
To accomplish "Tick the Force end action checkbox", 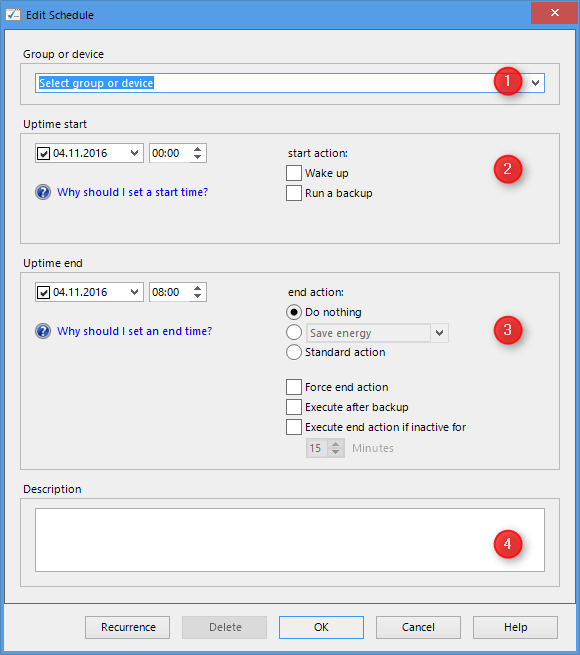I will click(294, 387).
